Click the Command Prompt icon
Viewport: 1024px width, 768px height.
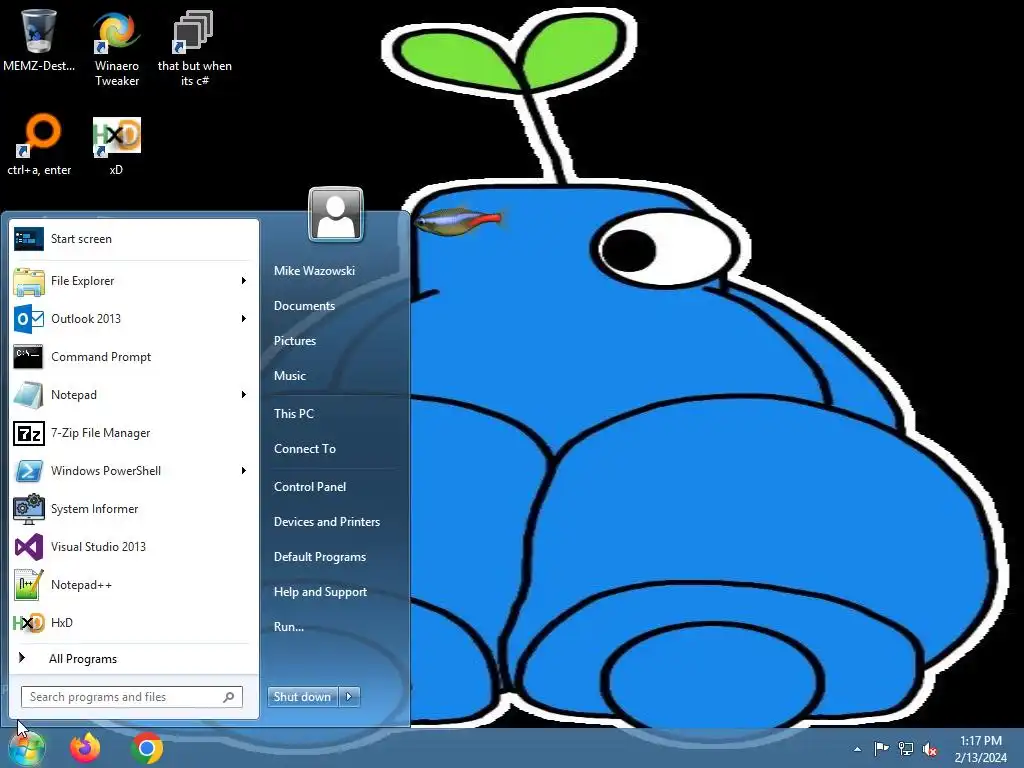pyautogui.click(x=28, y=357)
